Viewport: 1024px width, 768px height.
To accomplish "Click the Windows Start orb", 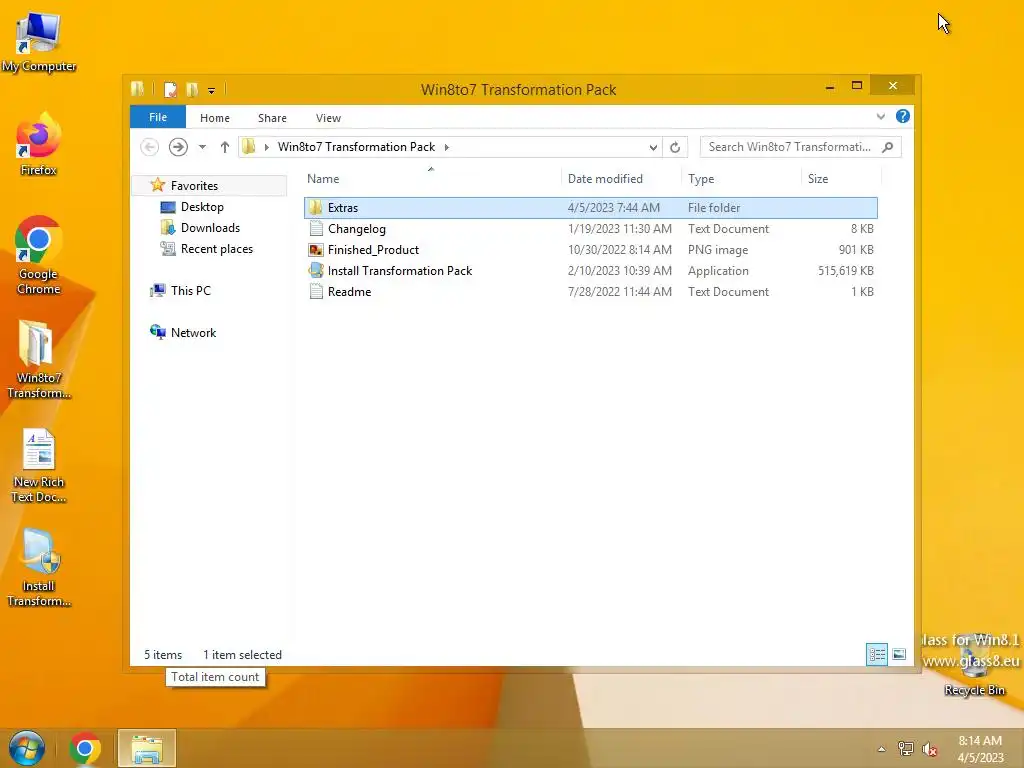I will pyautogui.click(x=27, y=748).
